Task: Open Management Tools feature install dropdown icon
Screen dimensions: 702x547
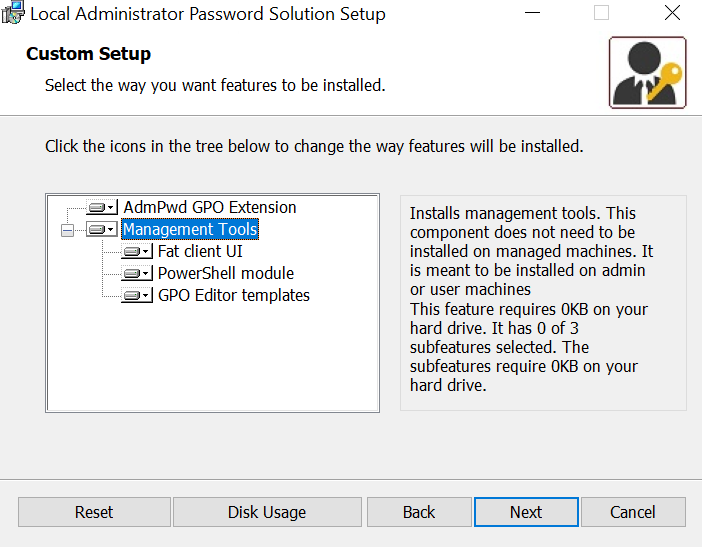Action: (102, 229)
